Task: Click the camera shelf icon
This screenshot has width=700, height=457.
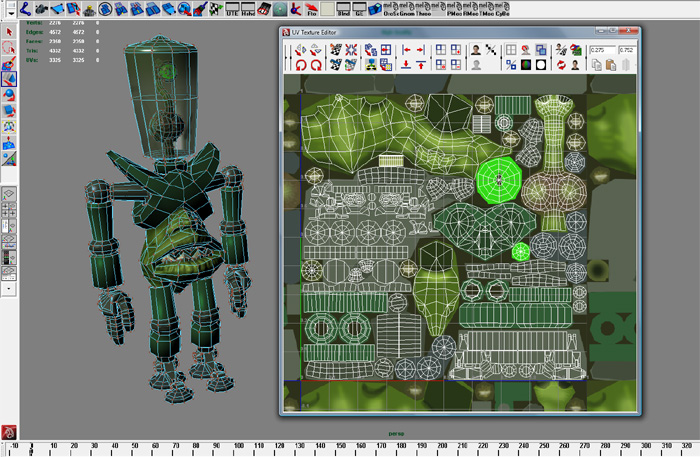Action: pyautogui.click(x=41, y=8)
